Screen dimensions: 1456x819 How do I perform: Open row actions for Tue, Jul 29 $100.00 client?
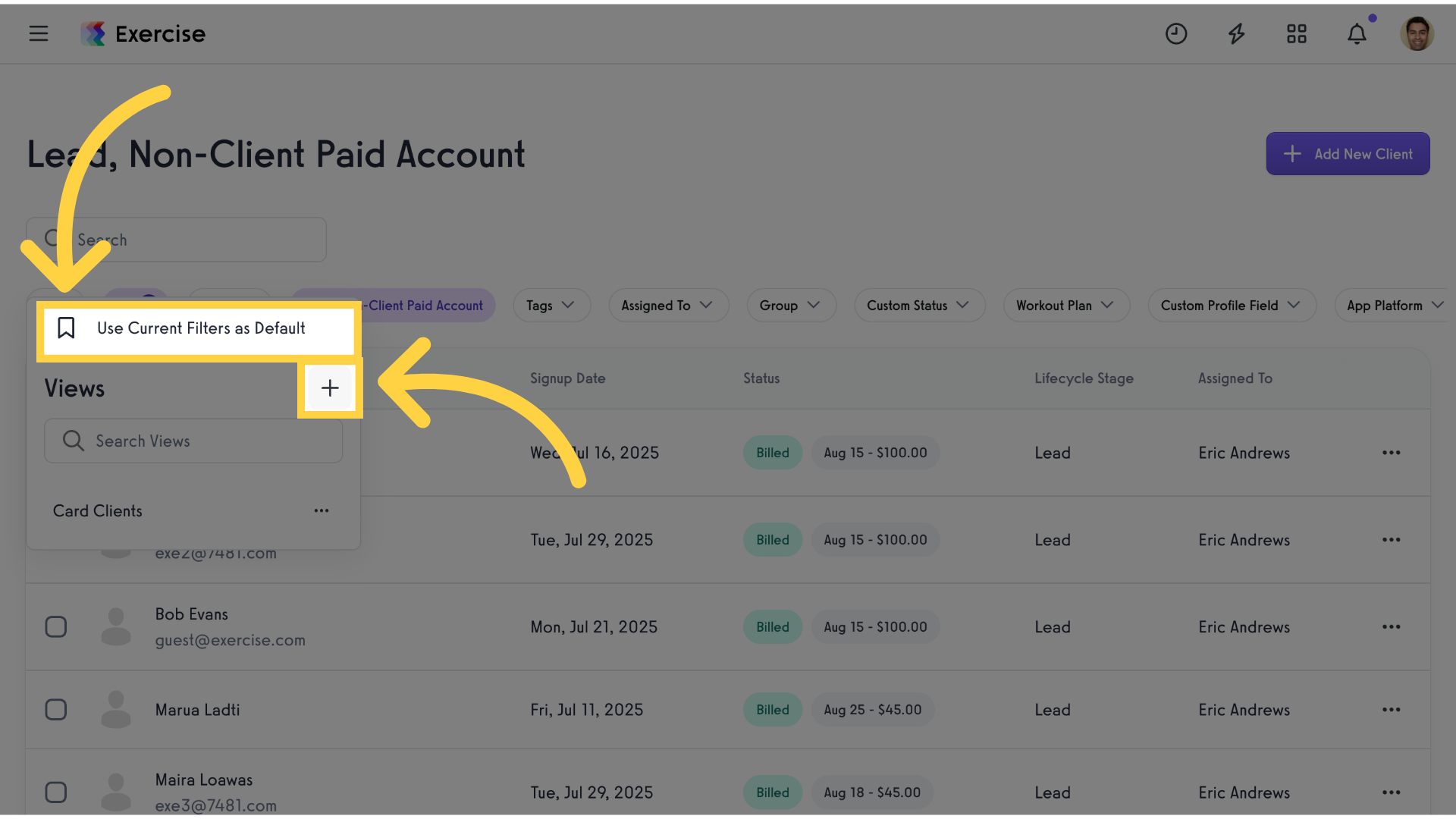pos(1391,540)
